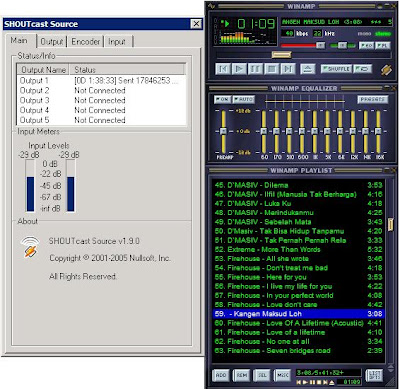
Task: Click the scrolling song title display
Action: pyautogui.click(x=337, y=22)
